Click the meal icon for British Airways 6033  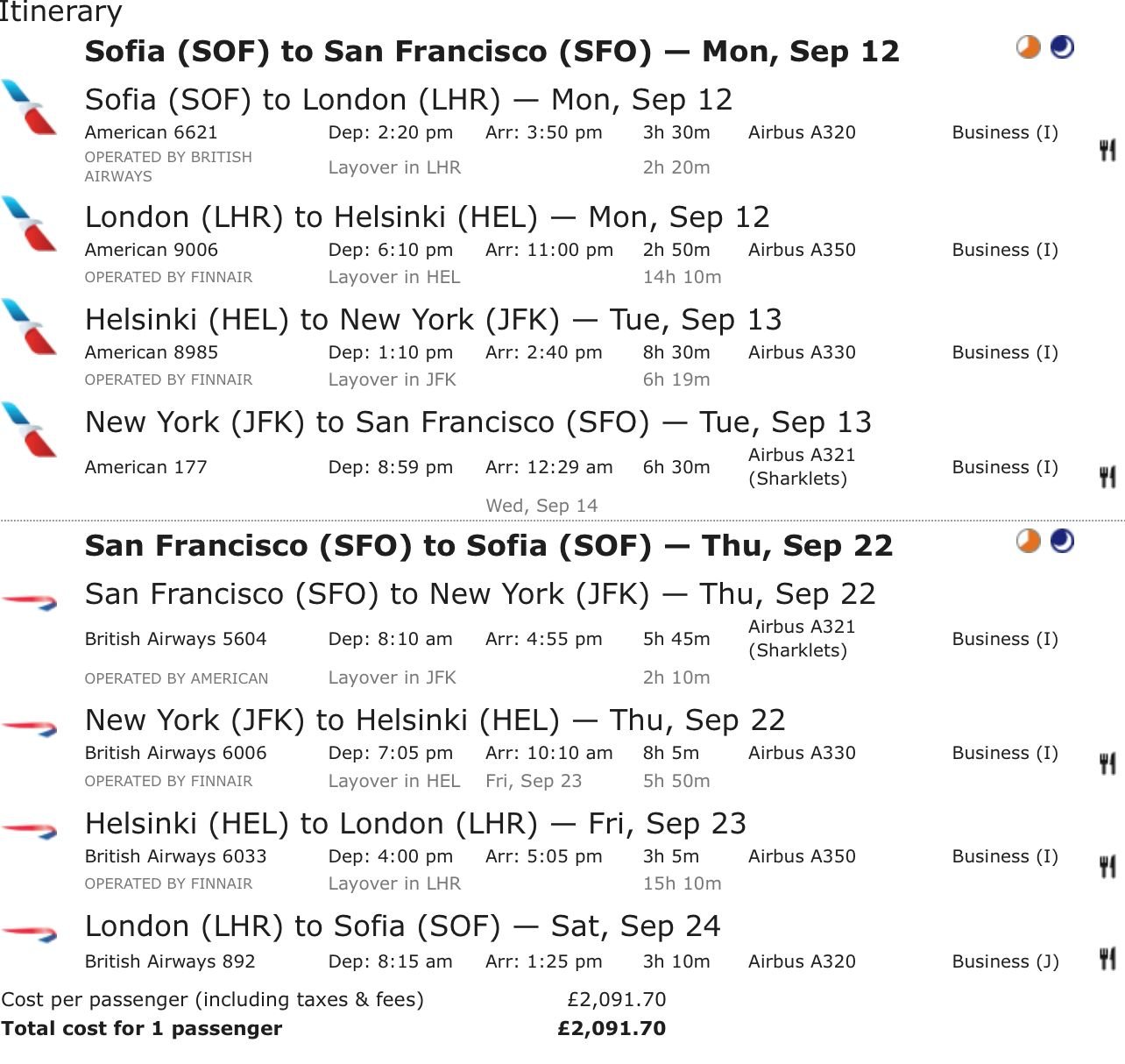pos(1107,866)
